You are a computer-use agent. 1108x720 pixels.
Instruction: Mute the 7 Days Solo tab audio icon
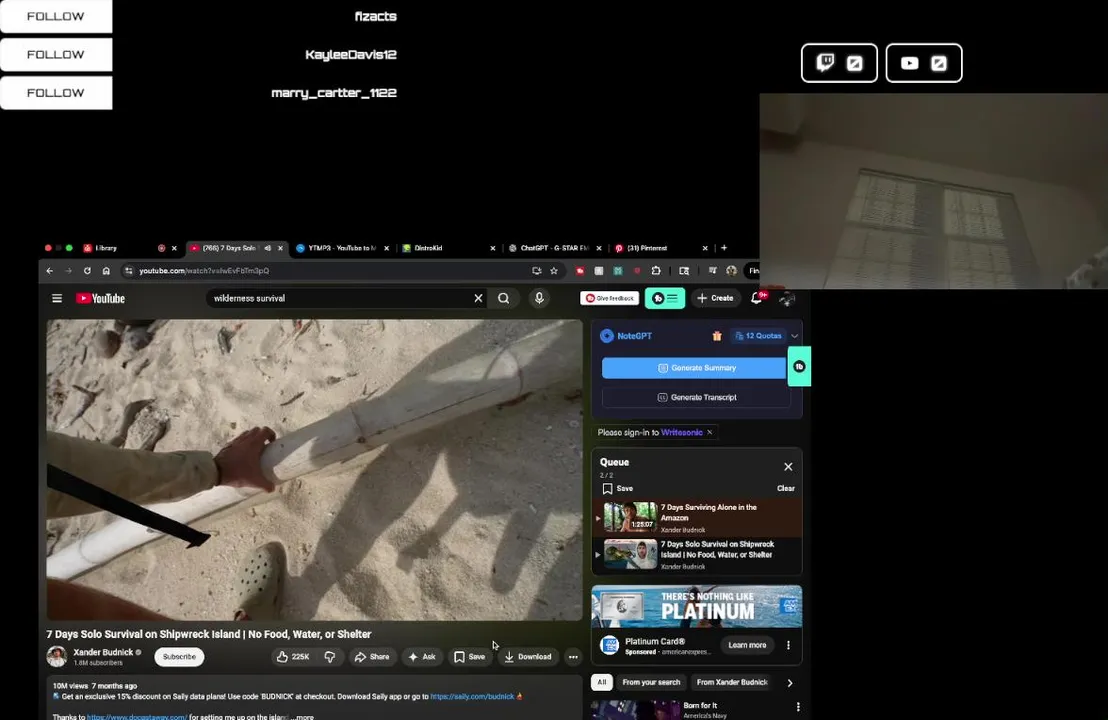pyautogui.click(x=268, y=248)
